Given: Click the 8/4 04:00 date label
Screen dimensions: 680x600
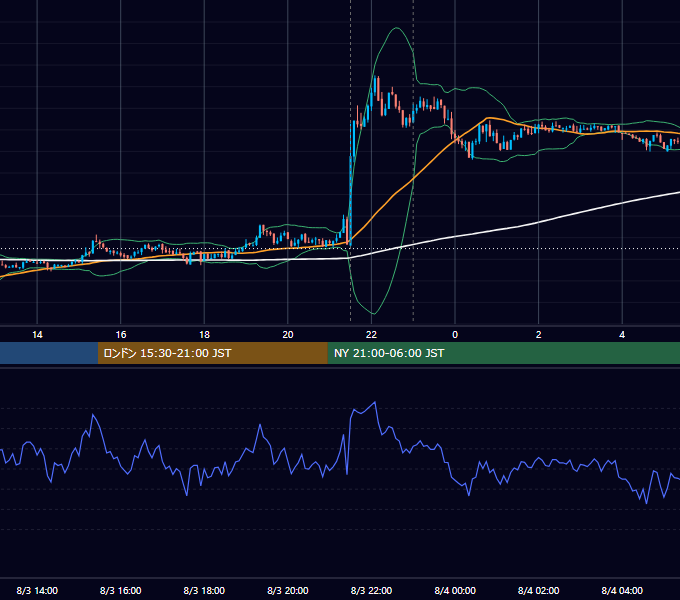Looking at the screenshot, I should coord(622,590).
